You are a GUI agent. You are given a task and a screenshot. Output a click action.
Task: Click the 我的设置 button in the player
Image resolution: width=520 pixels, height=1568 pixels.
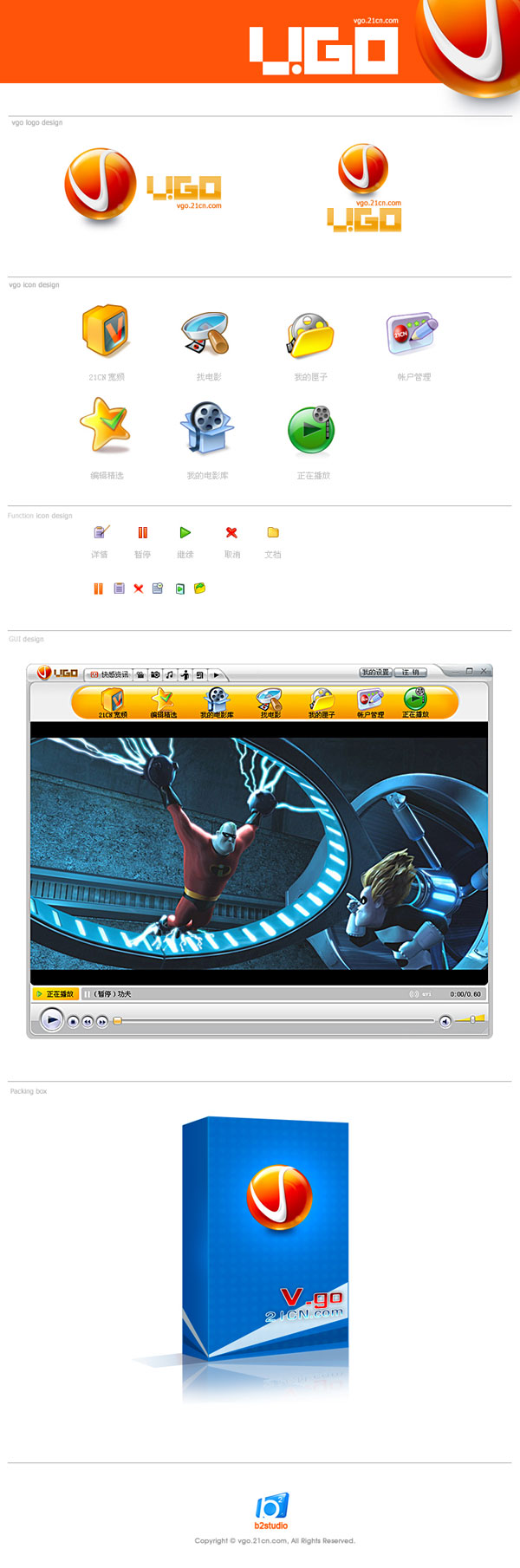[x=376, y=672]
